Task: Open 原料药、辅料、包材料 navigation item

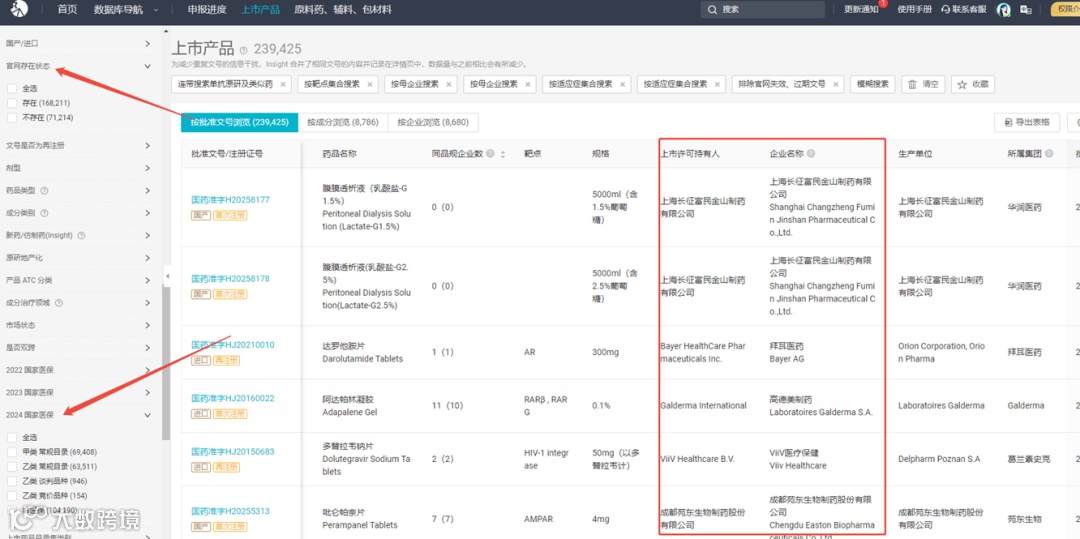Action: pyautogui.click(x=343, y=10)
